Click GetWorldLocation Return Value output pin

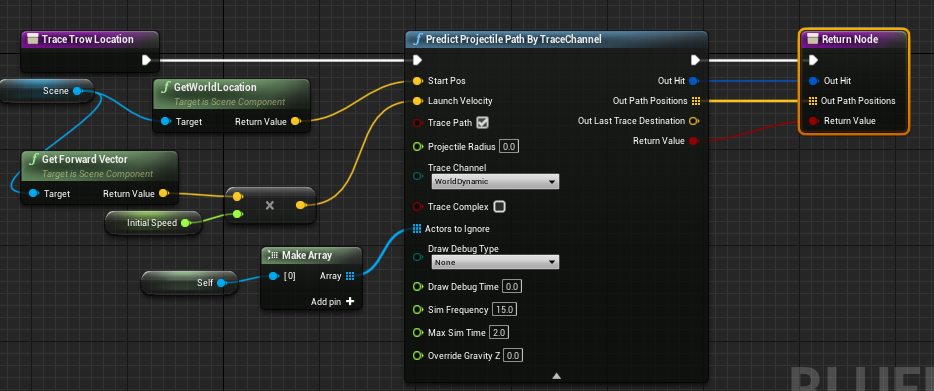coord(295,122)
